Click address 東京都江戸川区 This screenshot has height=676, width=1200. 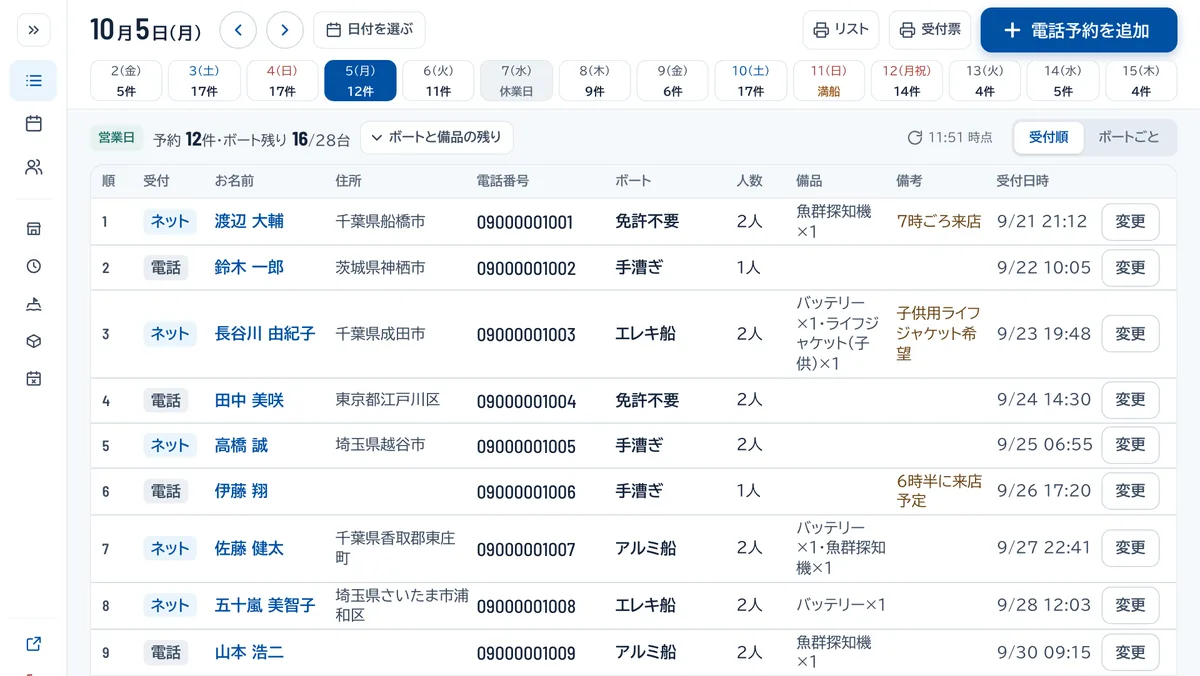[x=388, y=400]
